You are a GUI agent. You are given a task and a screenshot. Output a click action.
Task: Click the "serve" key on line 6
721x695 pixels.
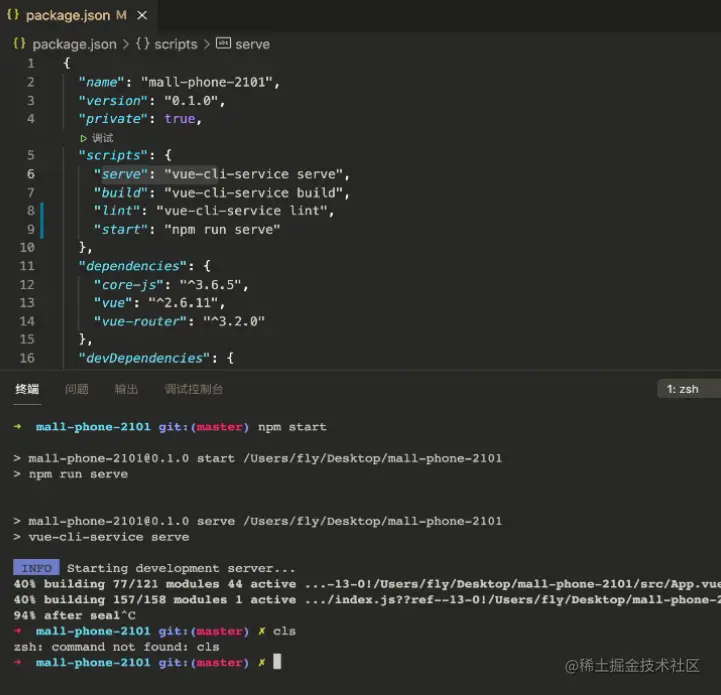point(121,174)
